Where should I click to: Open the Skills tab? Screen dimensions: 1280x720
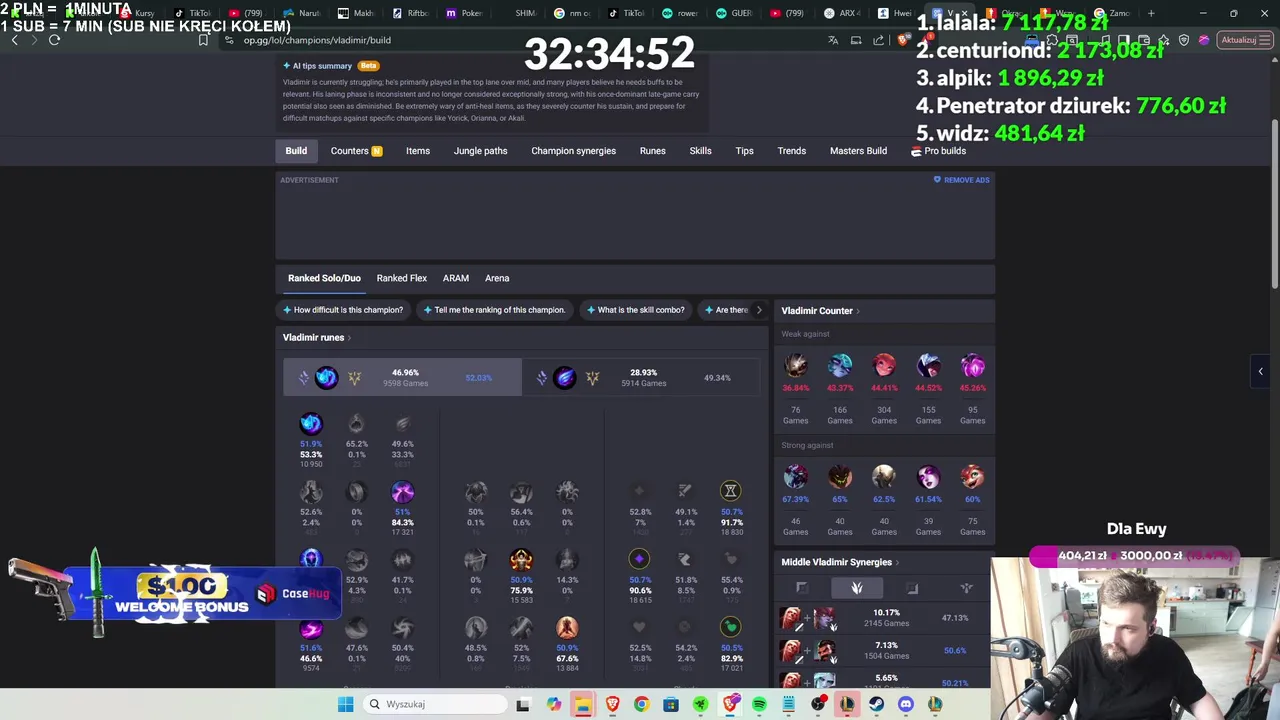700,151
